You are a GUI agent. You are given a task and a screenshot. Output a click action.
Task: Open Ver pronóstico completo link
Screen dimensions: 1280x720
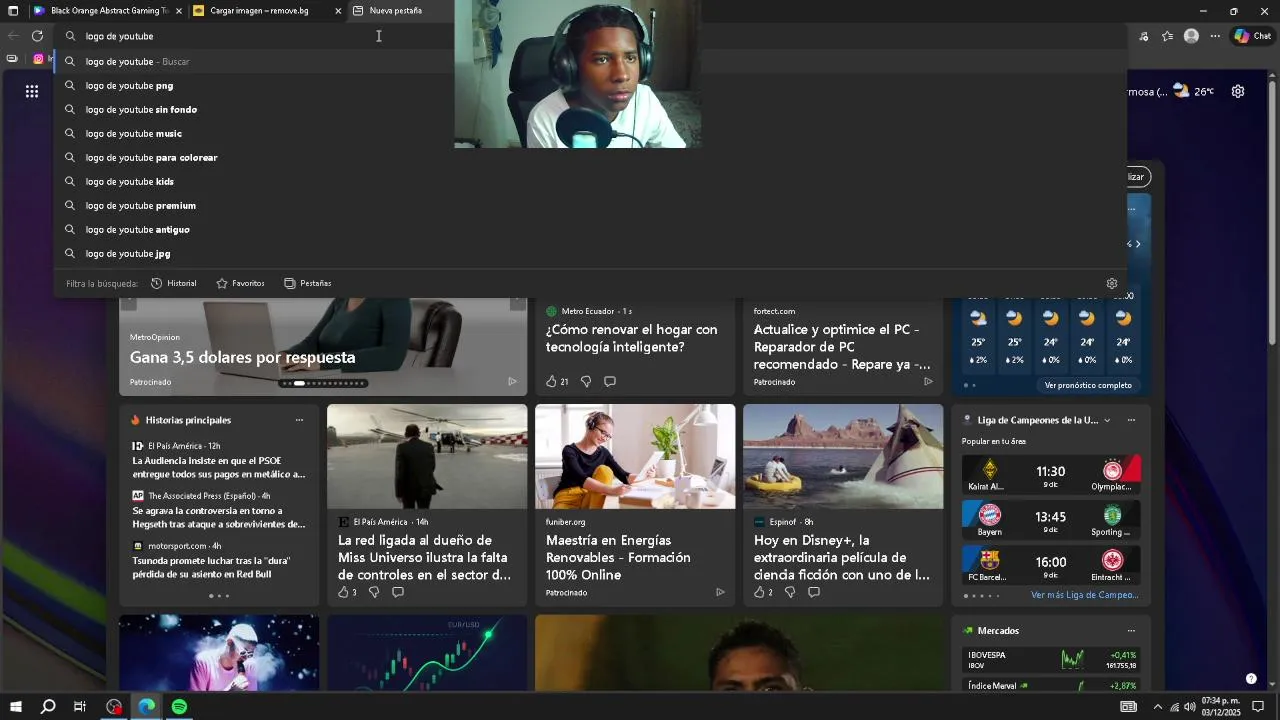click(x=1088, y=385)
